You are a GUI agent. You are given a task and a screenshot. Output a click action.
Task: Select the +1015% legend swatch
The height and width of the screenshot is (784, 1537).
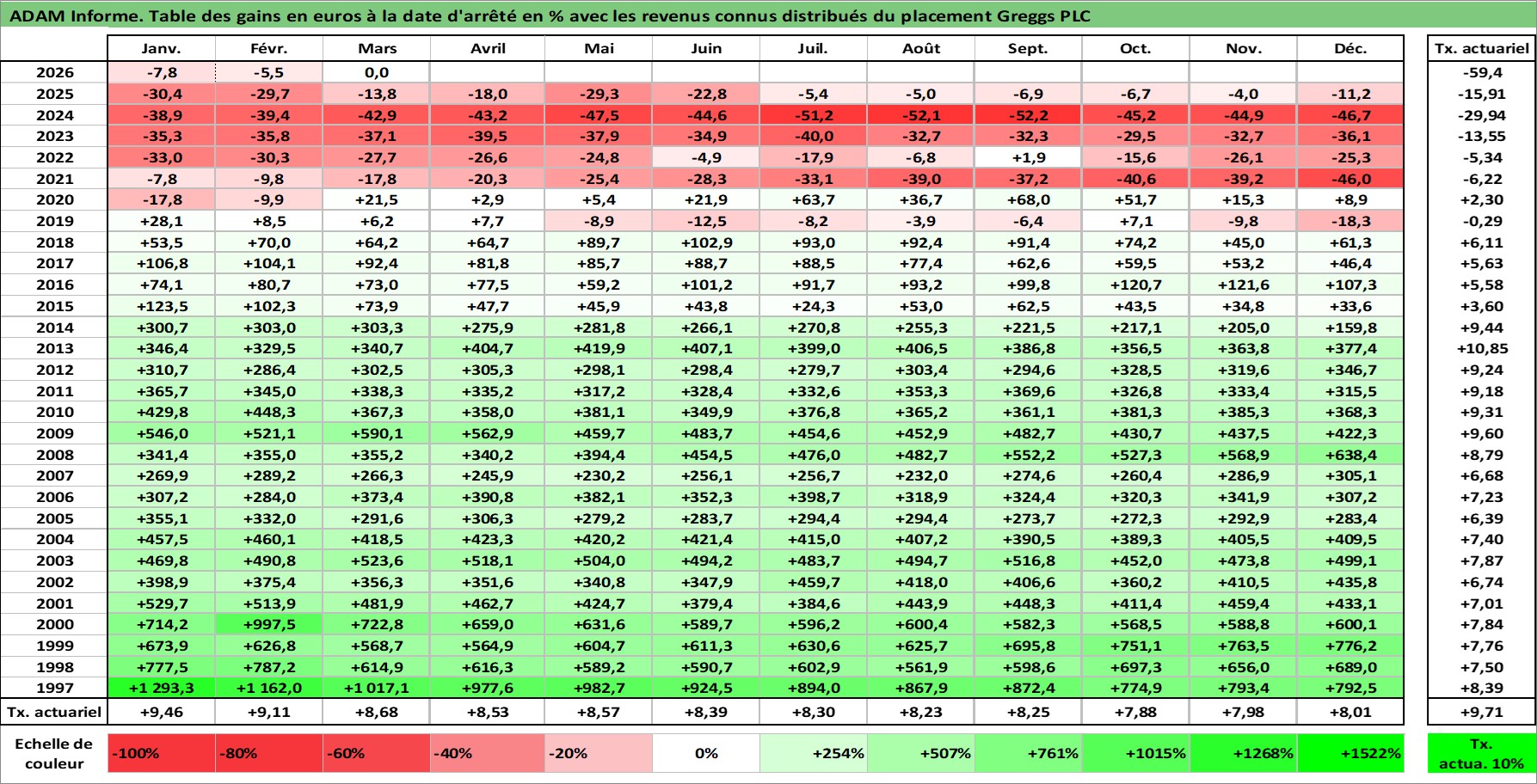(1136, 753)
